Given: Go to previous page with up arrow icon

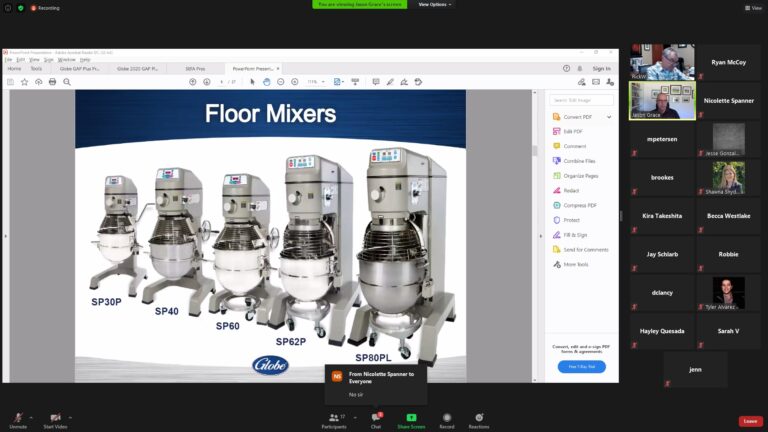Looking at the screenshot, I should (192, 82).
